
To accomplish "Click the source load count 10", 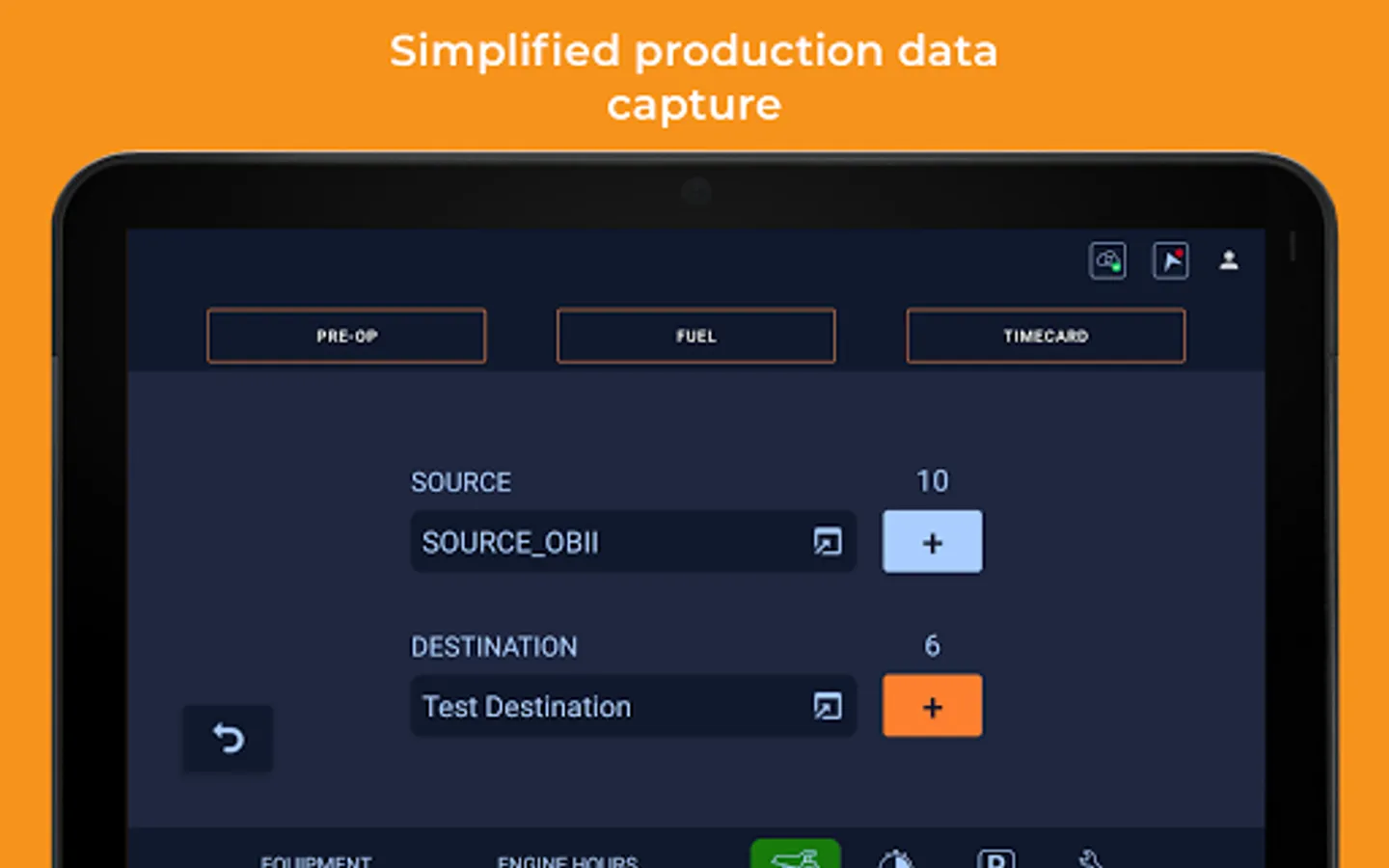I will click(x=932, y=481).
